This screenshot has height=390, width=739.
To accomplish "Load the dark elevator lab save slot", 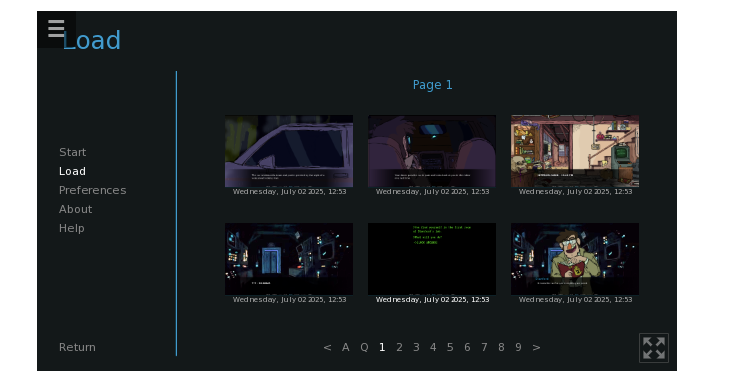I will (289, 263).
